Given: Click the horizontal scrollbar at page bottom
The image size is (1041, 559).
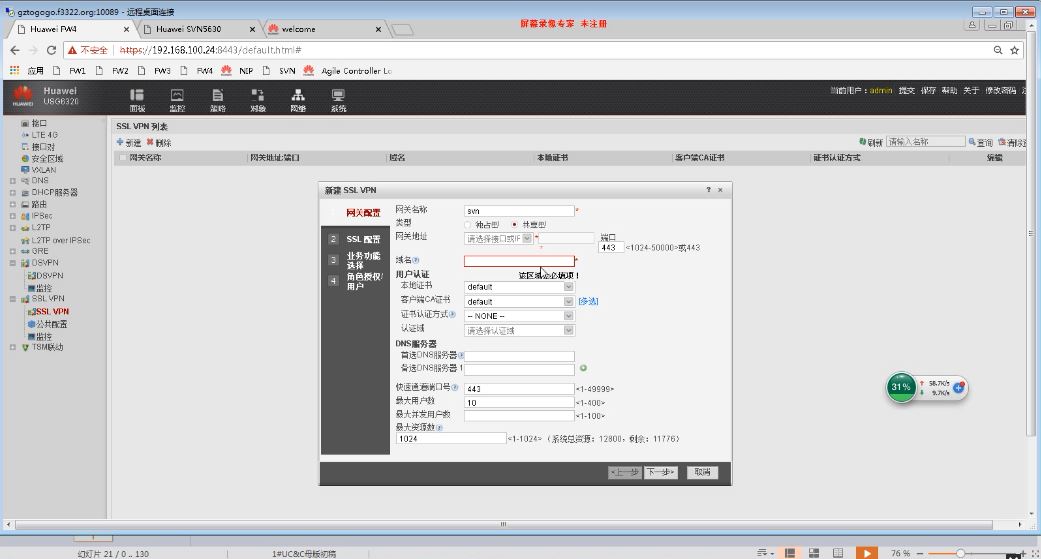Looking at the screenshot, I should 502,523.
